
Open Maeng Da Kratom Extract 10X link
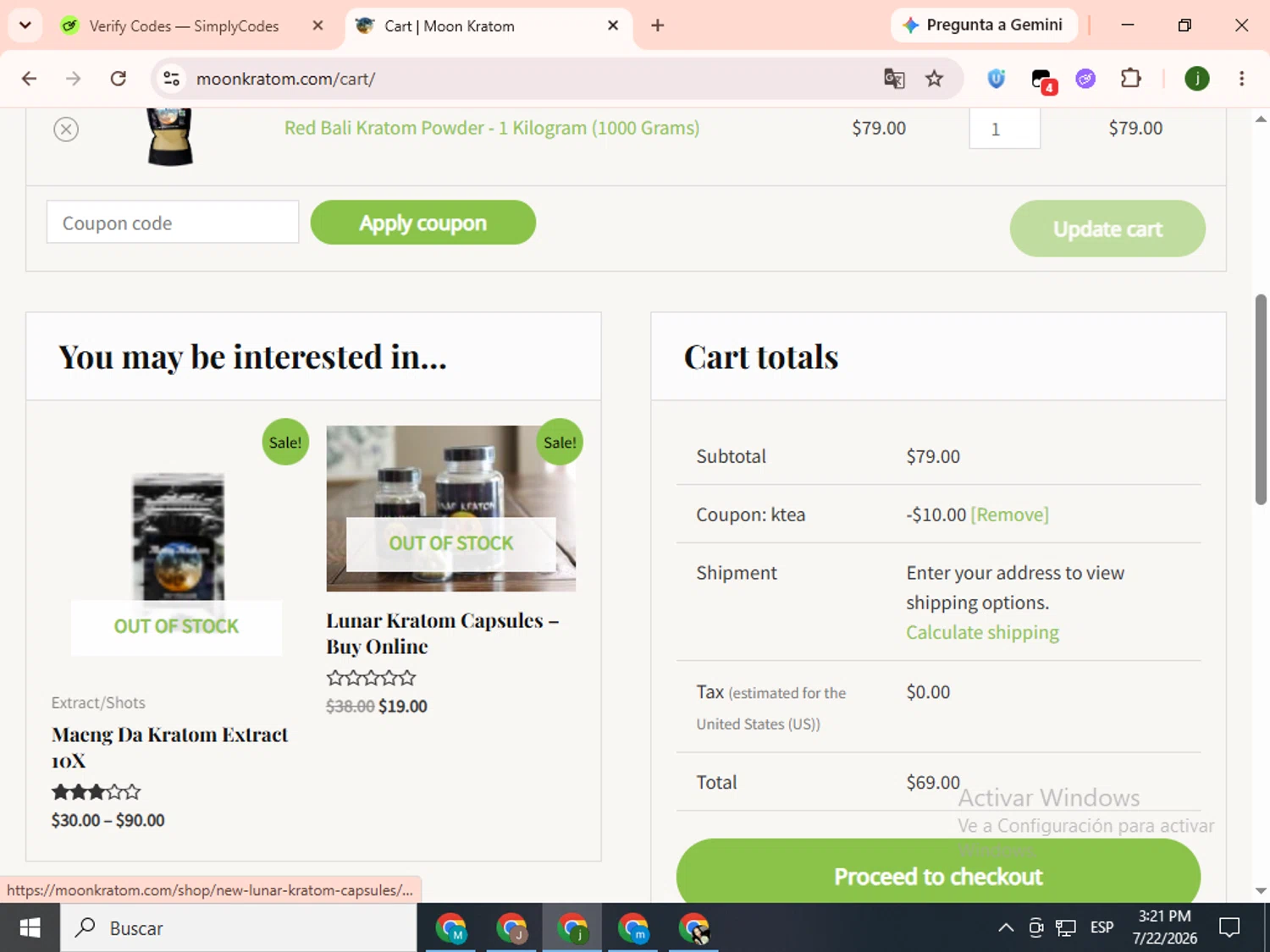tap(170, 747)
